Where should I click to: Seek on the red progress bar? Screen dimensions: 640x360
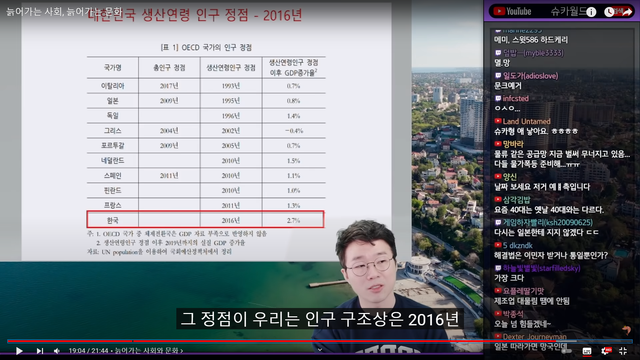tap(320, 341)
